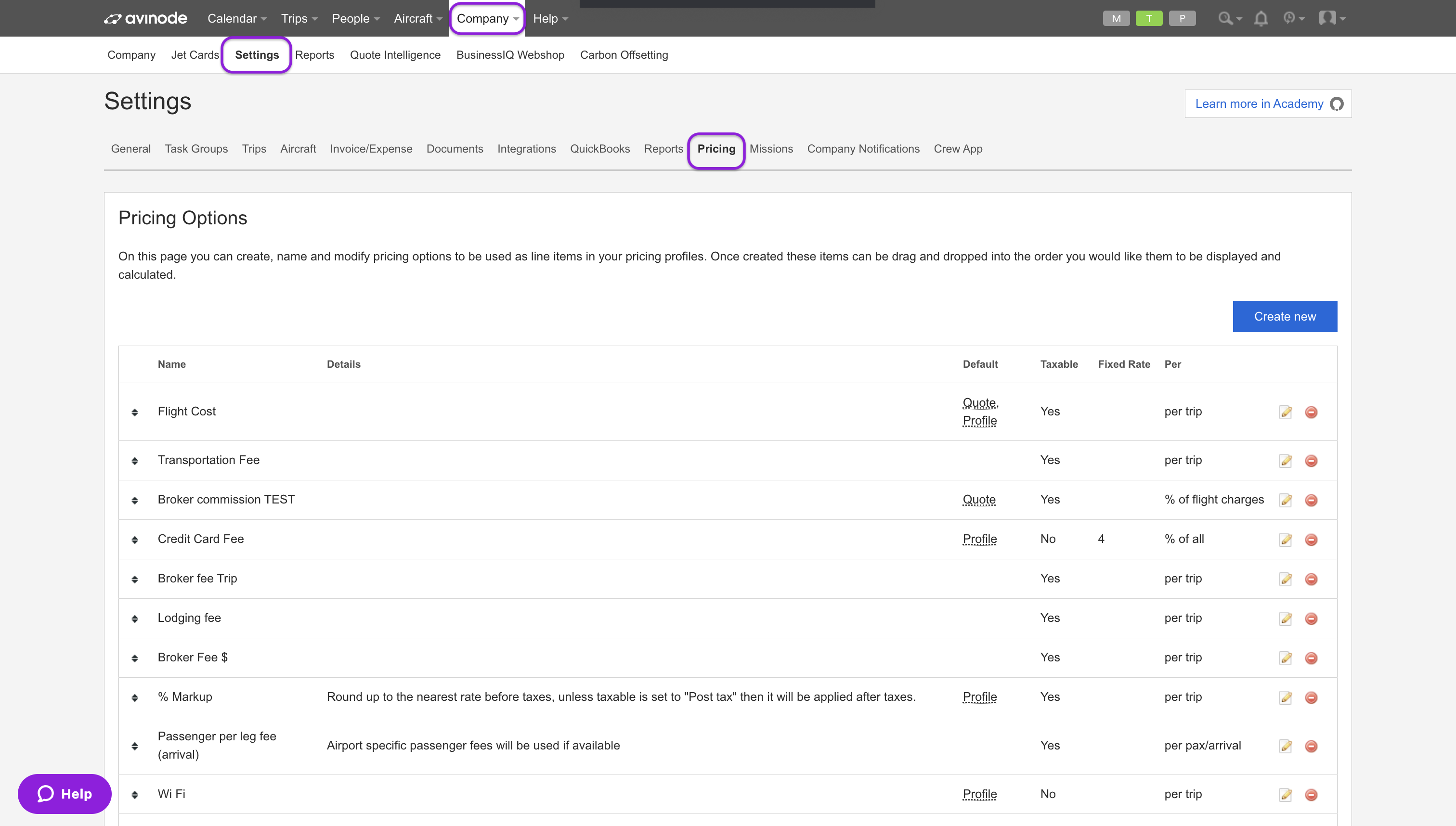The width and height of the screenshot is (1456, 826).
Task: Expand the Aircraft menu in top navigation
Action: pyautogui.click(x=418, y=18)
